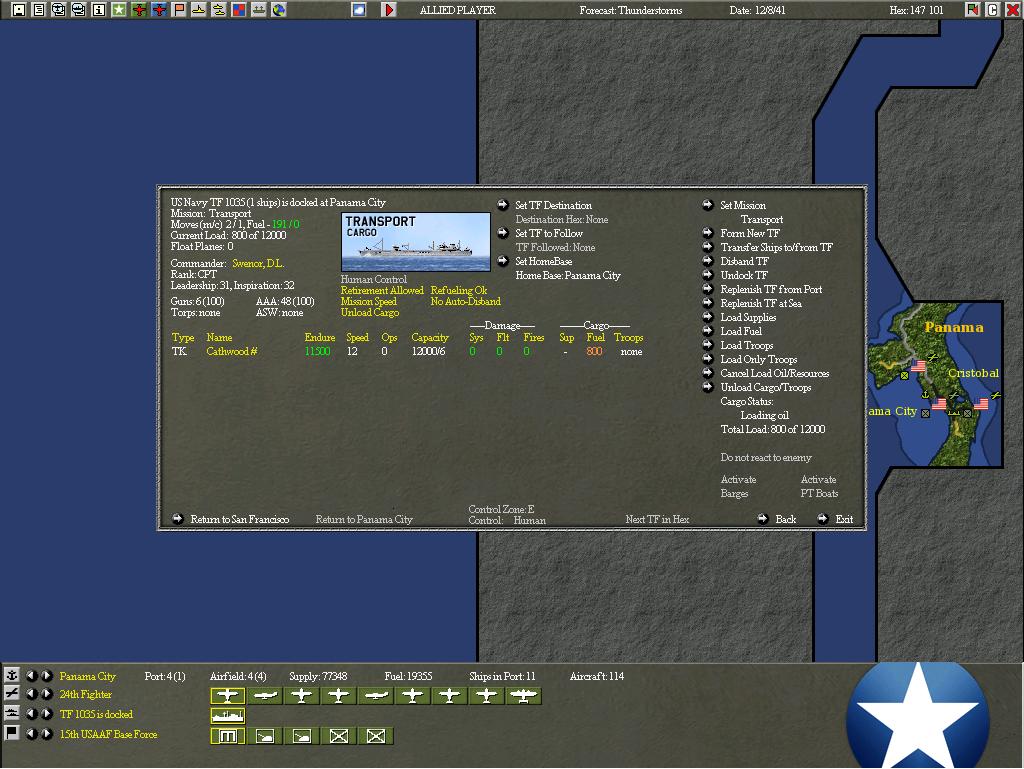Go to next base after Panama City
1024x769 pixels.
tap(47, 676)
